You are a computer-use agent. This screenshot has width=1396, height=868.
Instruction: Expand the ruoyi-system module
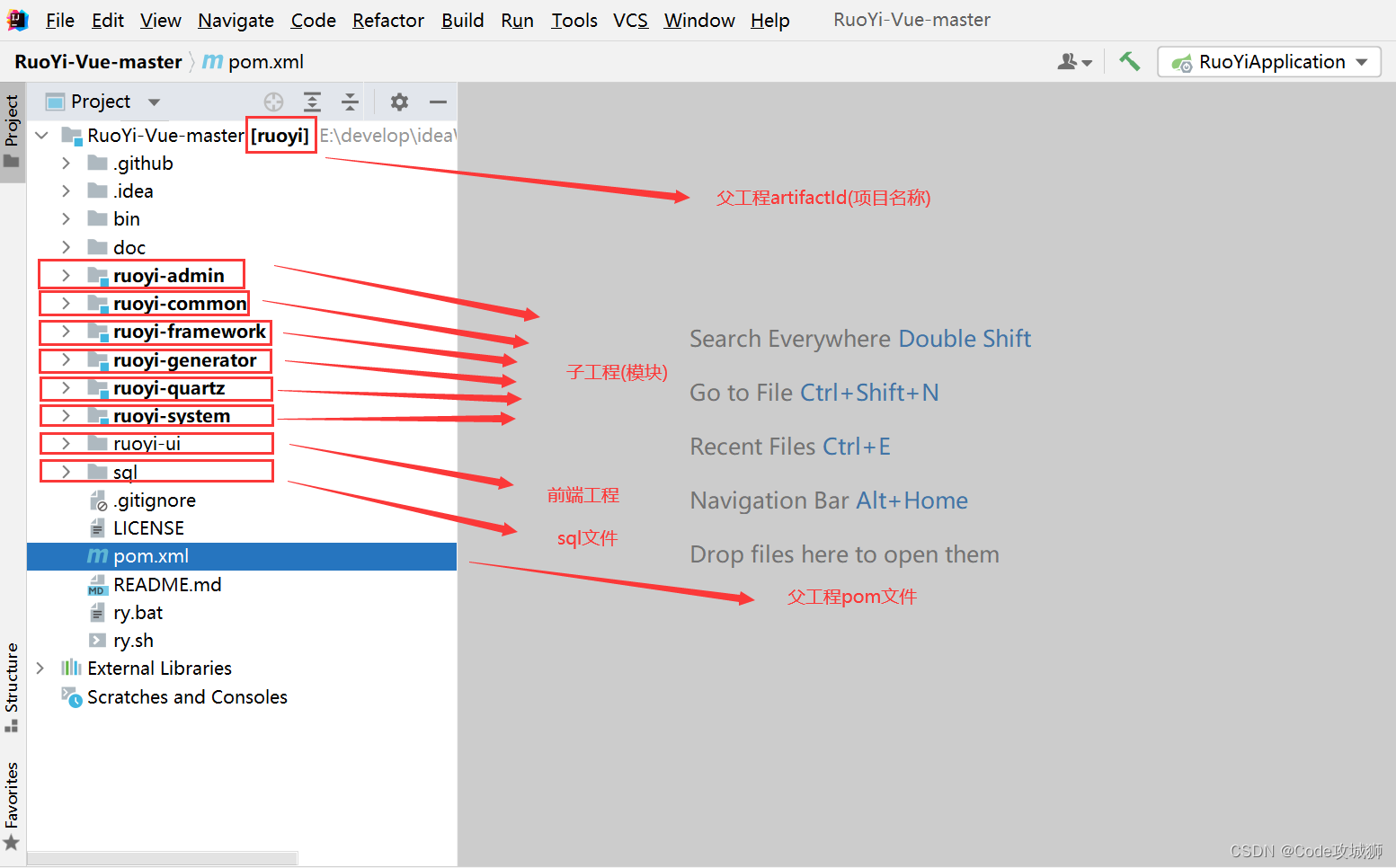[66, 416]
